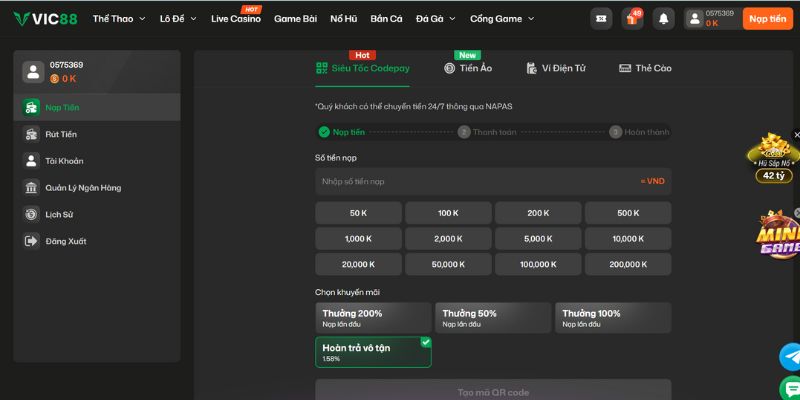Click the VIC88 logo

pos(44,18)
